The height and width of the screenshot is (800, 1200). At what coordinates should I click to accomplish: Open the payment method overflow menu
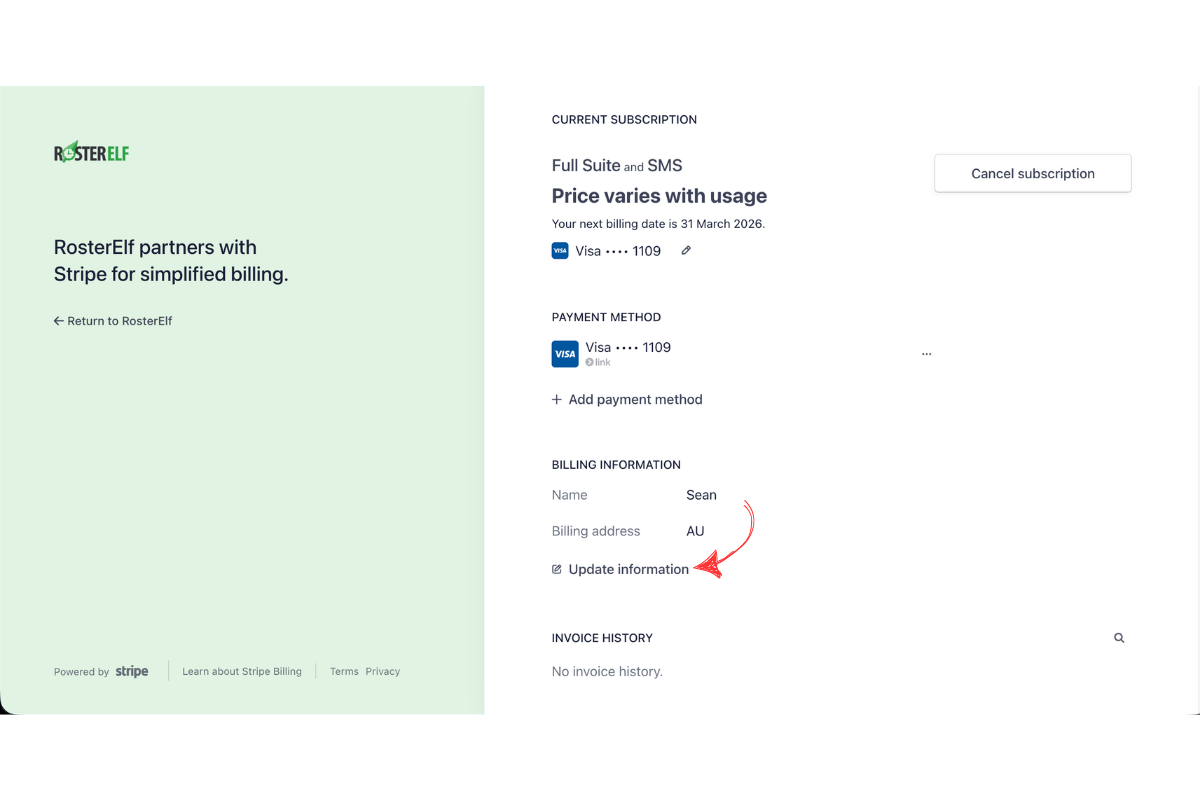tap(926, 352)
